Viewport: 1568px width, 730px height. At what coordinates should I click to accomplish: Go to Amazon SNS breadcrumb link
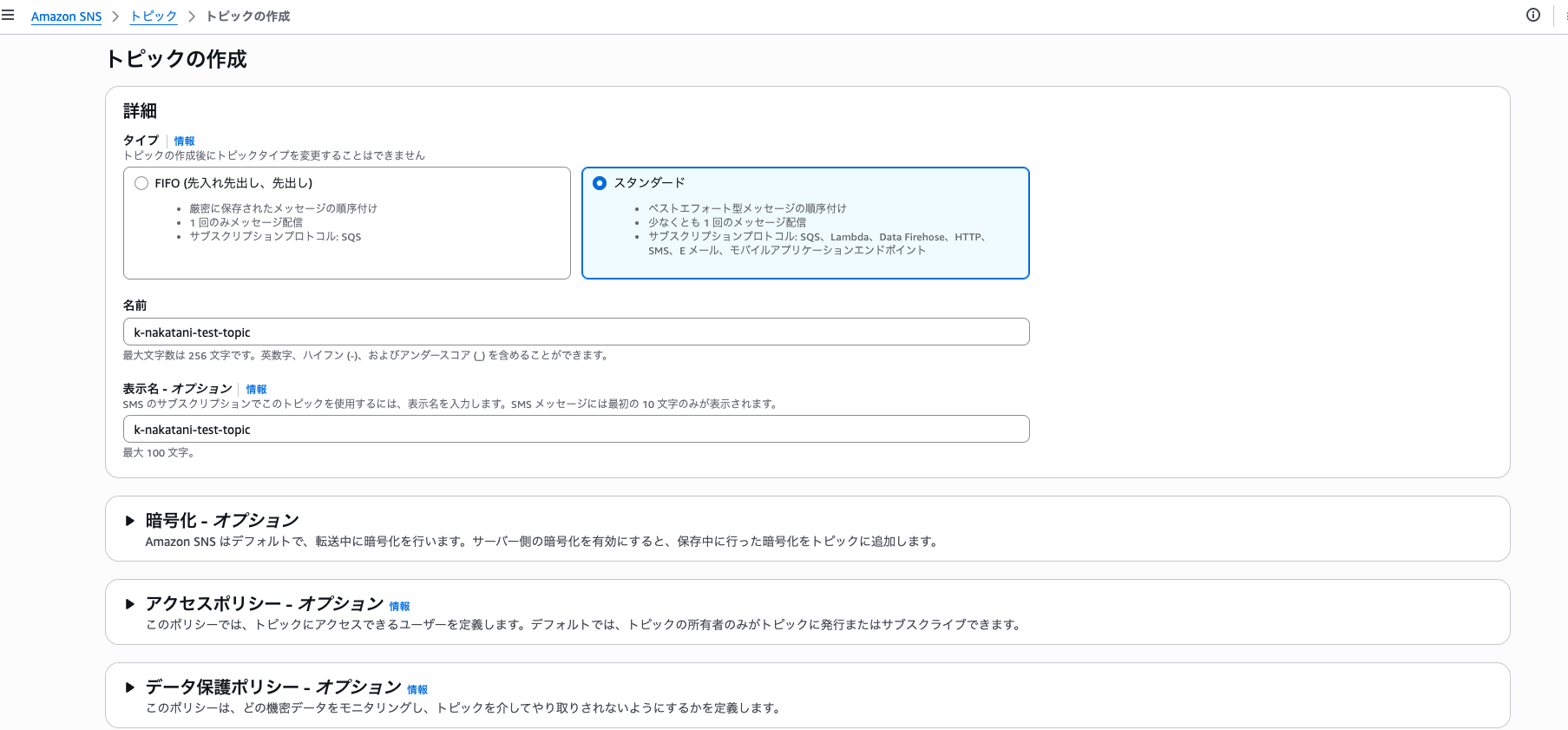[66, 16]
